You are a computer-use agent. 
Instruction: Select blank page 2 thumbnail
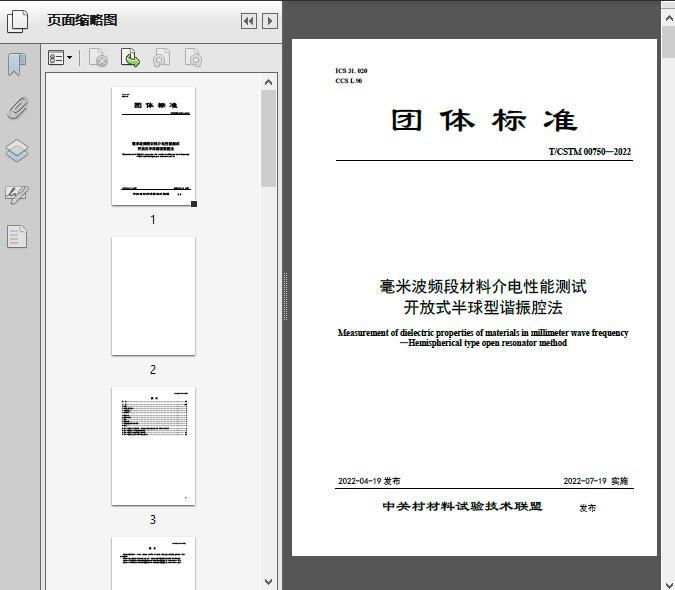click(153, 296)
